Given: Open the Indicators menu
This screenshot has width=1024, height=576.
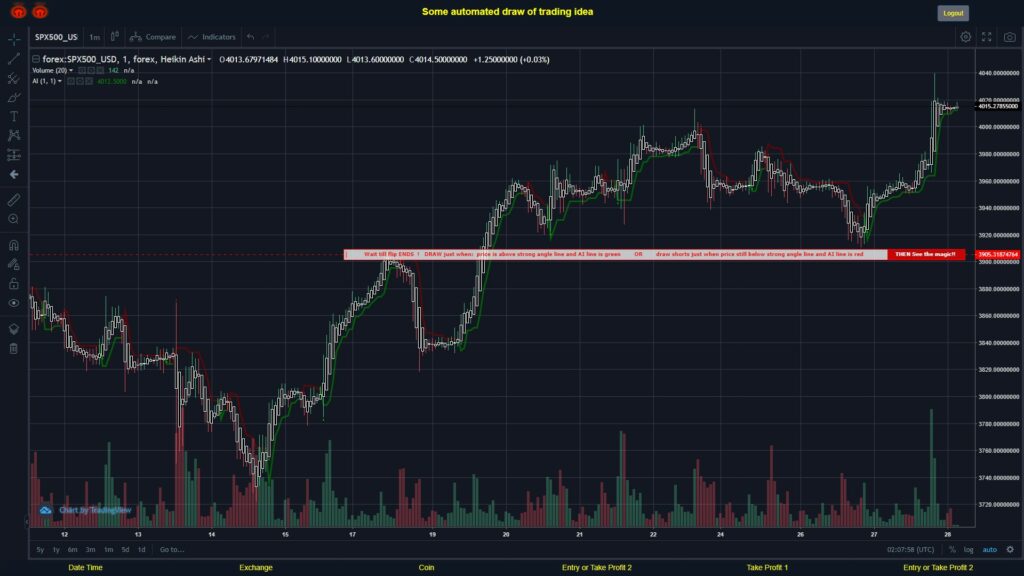Looking at the screenshot, I should [x=212, y=37].
